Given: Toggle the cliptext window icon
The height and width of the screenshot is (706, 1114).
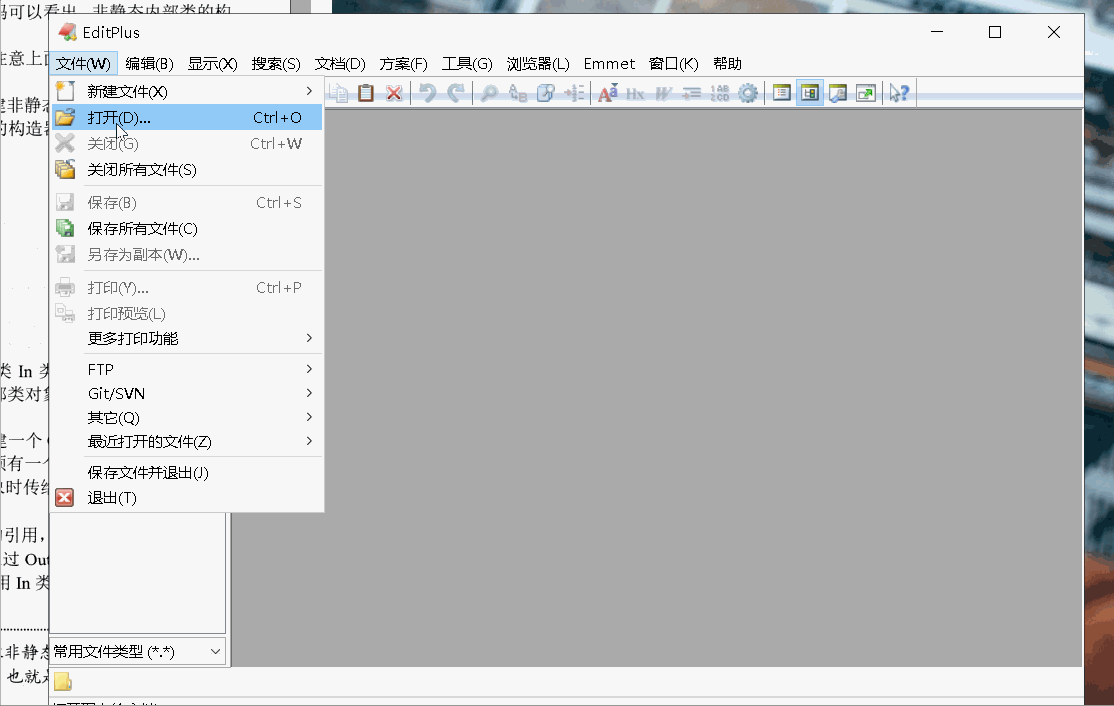Looking at the screenshot, I should [x=782, y=93].
